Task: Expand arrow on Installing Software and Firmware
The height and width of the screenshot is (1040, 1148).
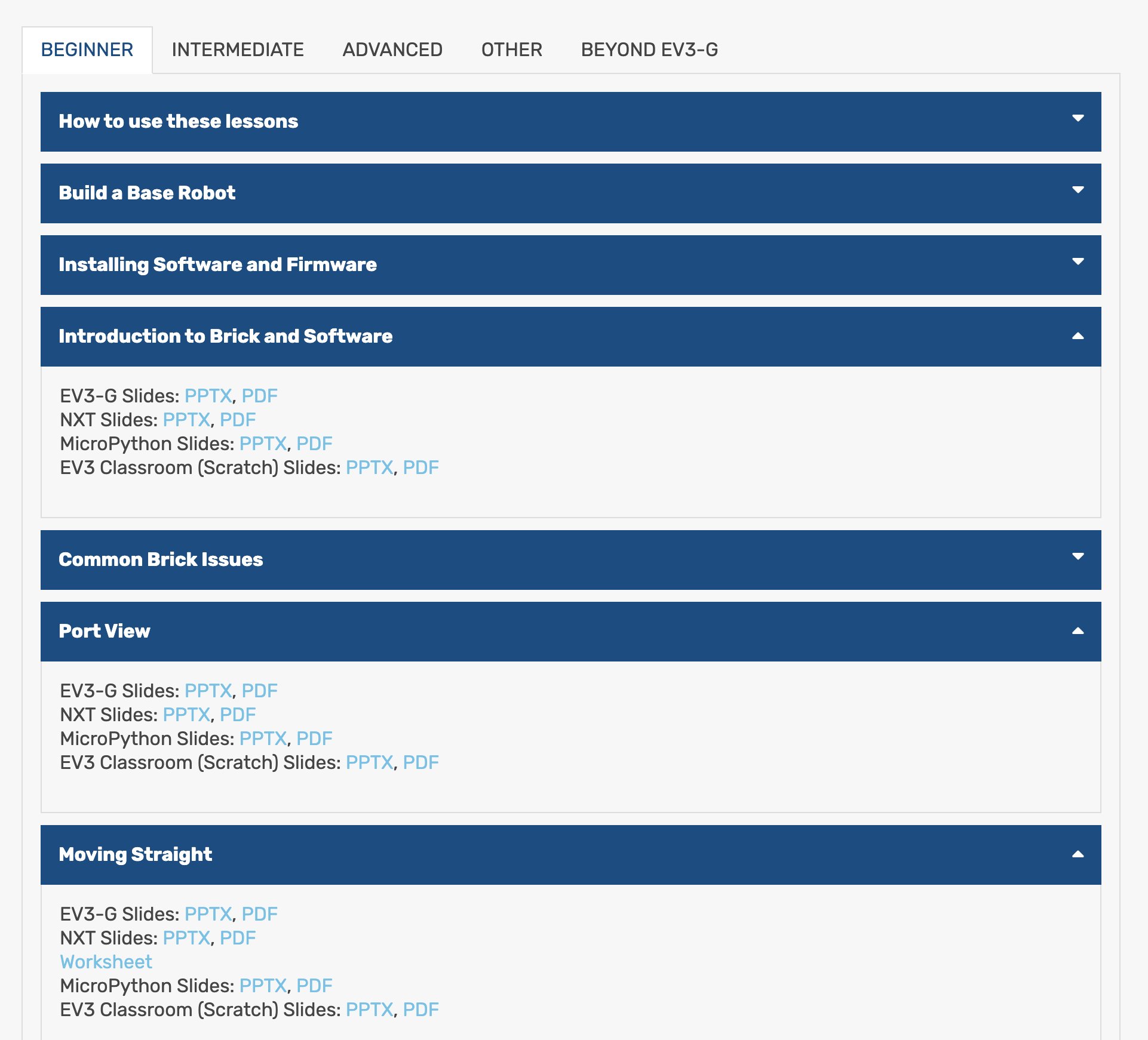Action: coord(1078,261)
